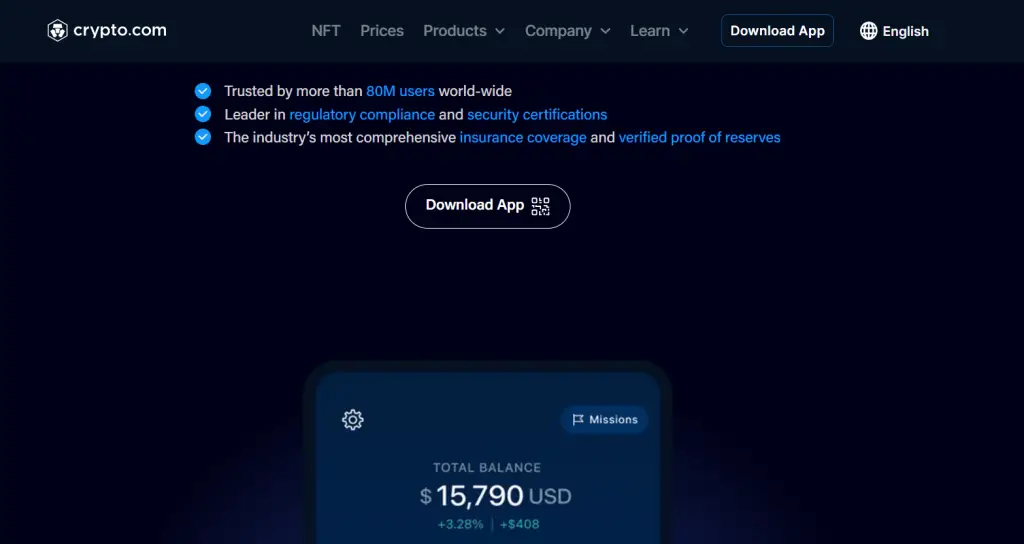Viewport: 1024px width, 544px height.
Task: Expand the Learn dropdown menu
Action: pyautogui.click(x=659, y=31)
